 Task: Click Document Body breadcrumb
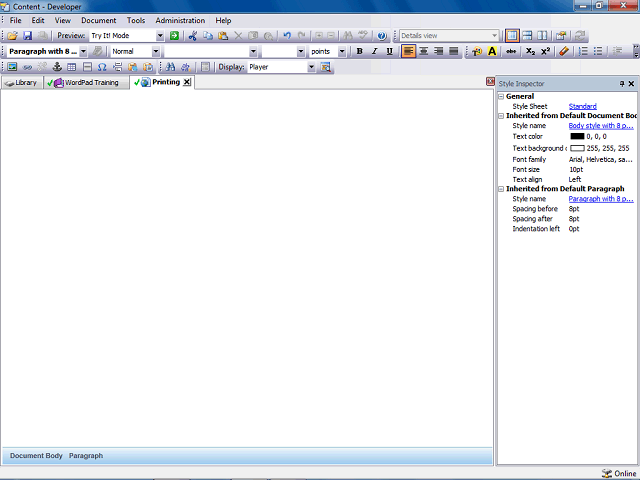tap(36, 456)
